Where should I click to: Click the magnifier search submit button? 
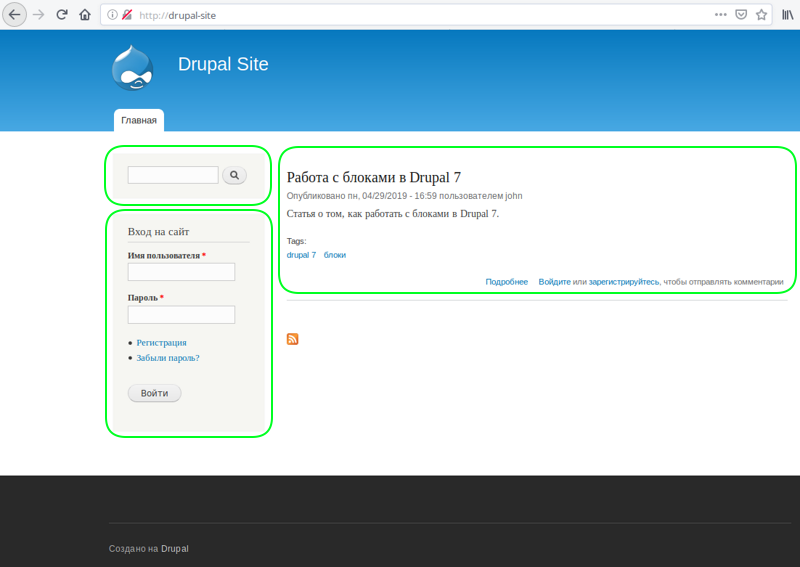pyautogui.click(x=234, y=175)
